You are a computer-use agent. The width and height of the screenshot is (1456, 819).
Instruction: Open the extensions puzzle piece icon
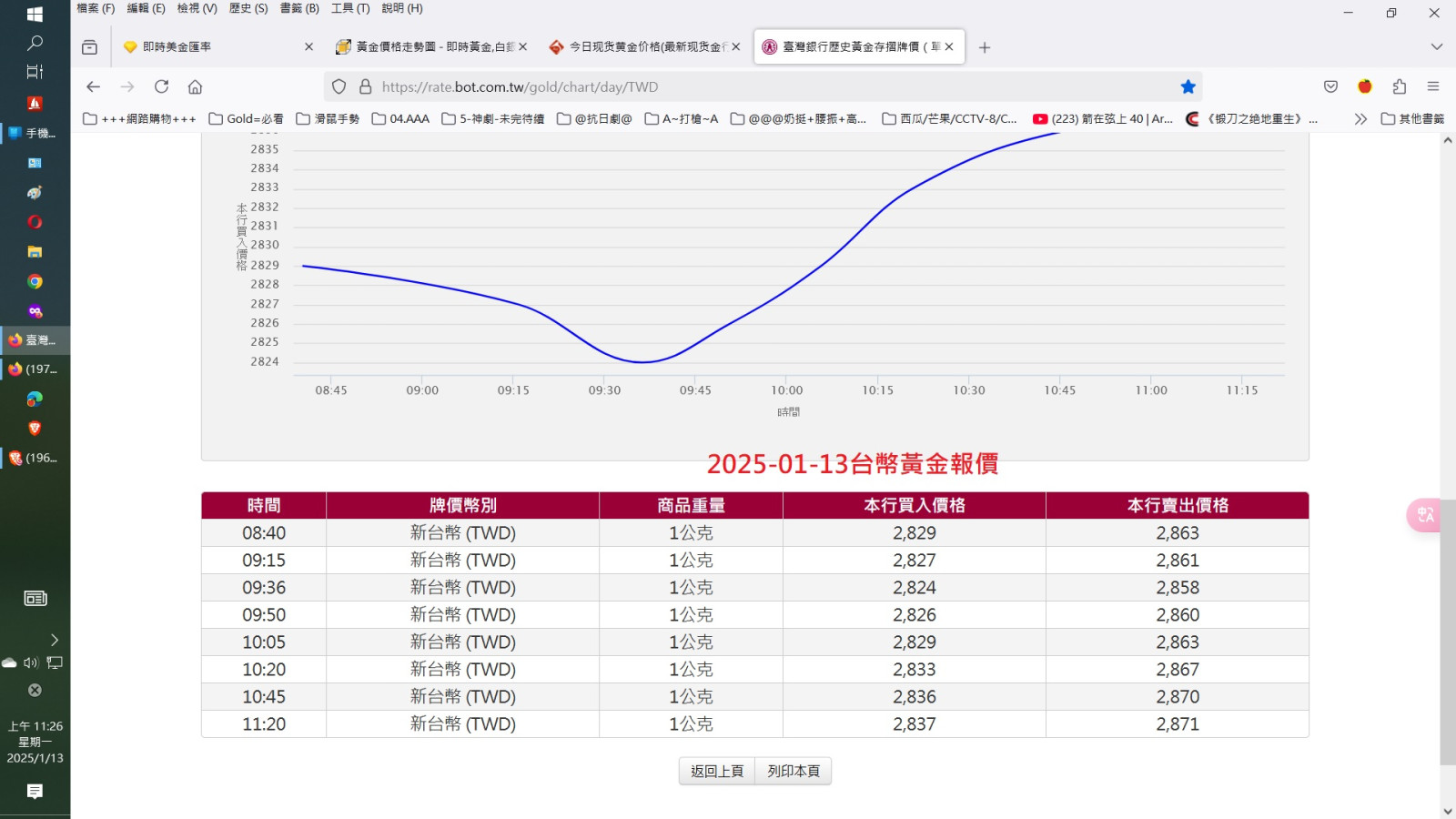tap(1400, 86)
